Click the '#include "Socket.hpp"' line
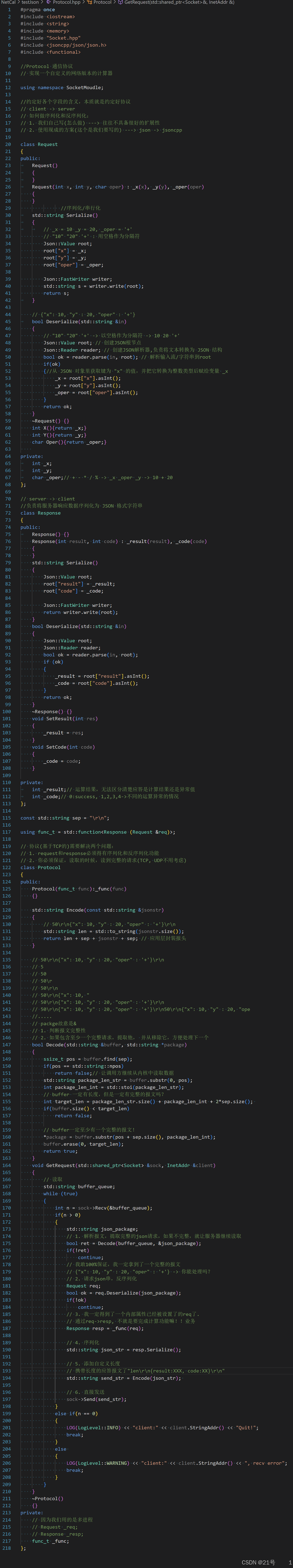The height and width of the screenshot is (1568, 293). tap(50, 38)
